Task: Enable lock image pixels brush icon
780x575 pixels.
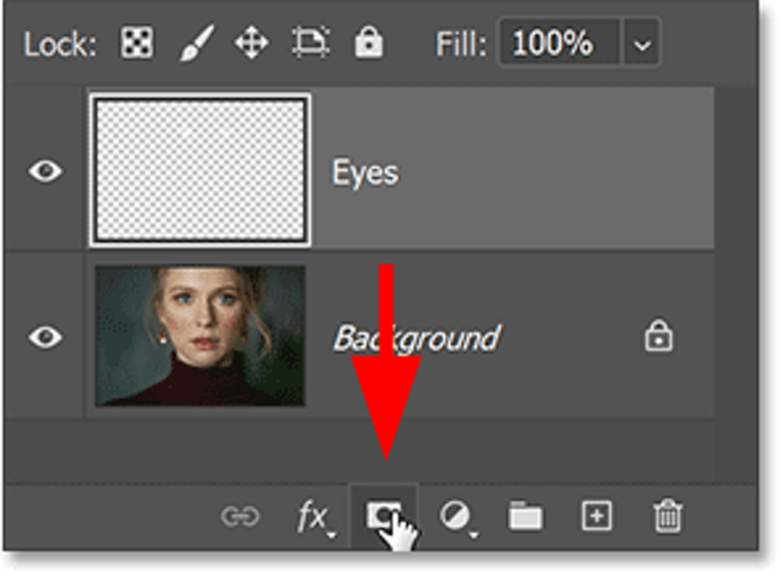Action: click(196, 43)
